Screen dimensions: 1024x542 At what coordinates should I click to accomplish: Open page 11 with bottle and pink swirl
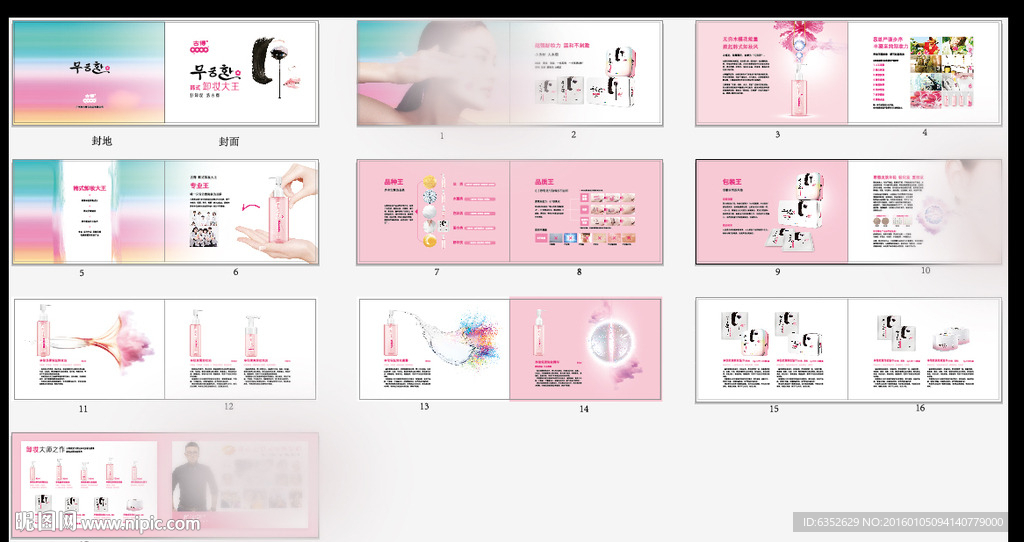[x=89, y=349]
